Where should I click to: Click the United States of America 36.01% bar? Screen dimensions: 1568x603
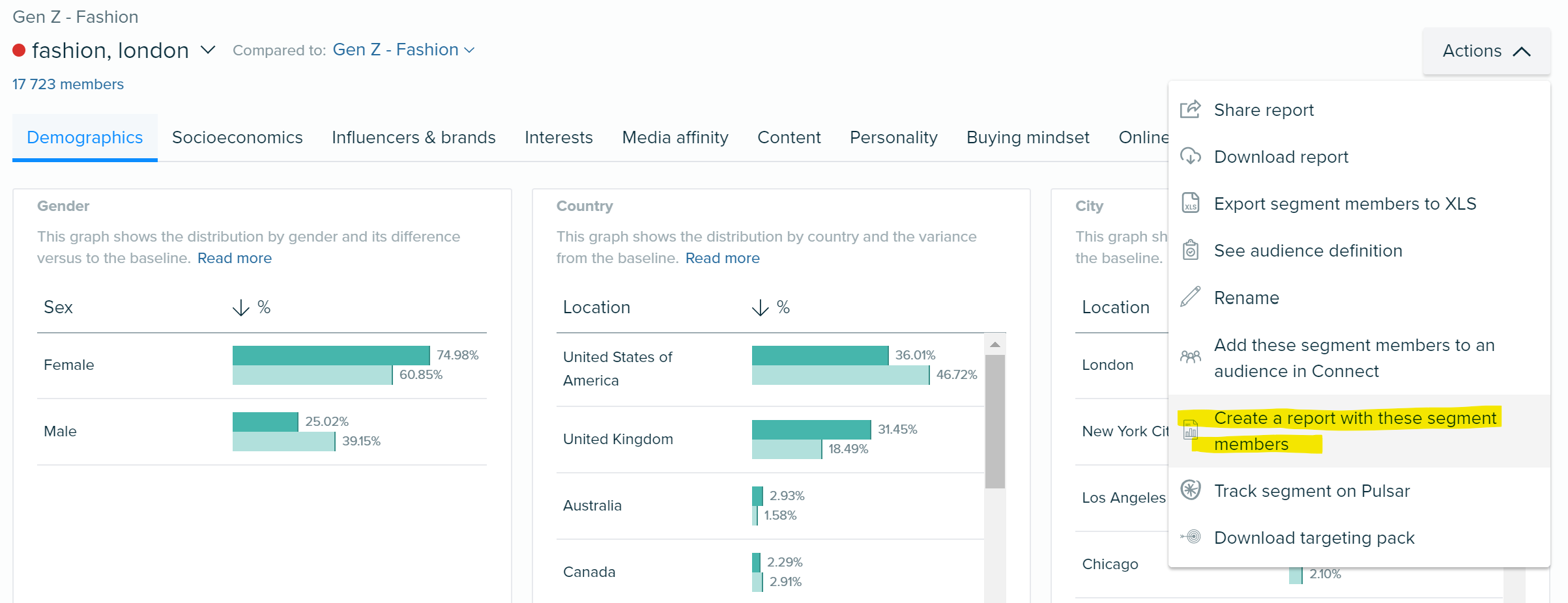tap(820, 355)
